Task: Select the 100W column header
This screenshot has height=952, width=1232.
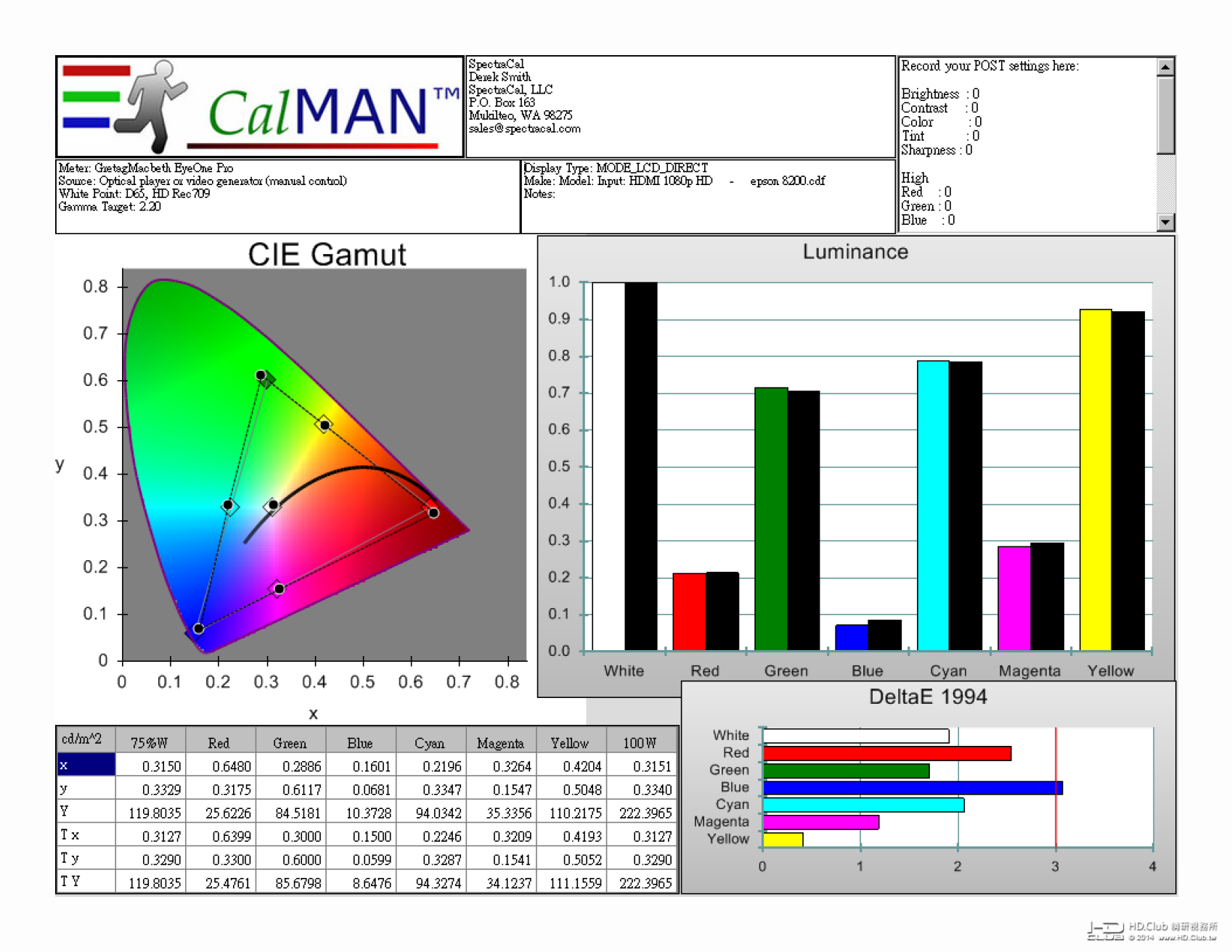Action: (641, 742)
